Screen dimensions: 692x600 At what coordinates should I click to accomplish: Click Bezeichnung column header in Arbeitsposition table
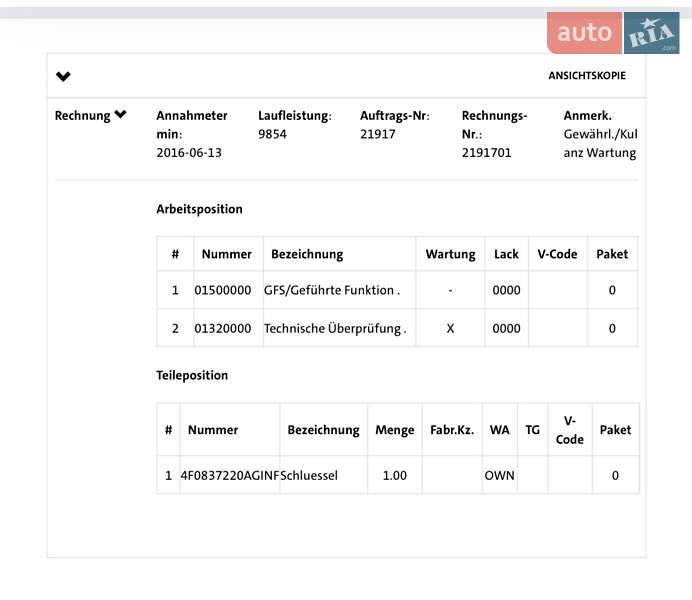(307, 254)
